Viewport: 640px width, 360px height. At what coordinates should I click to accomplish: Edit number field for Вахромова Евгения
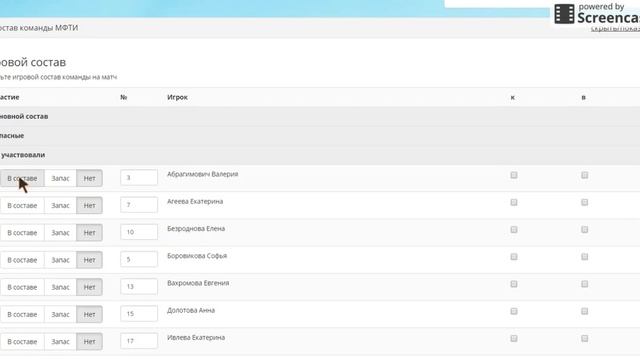click(x=139, y=287)
